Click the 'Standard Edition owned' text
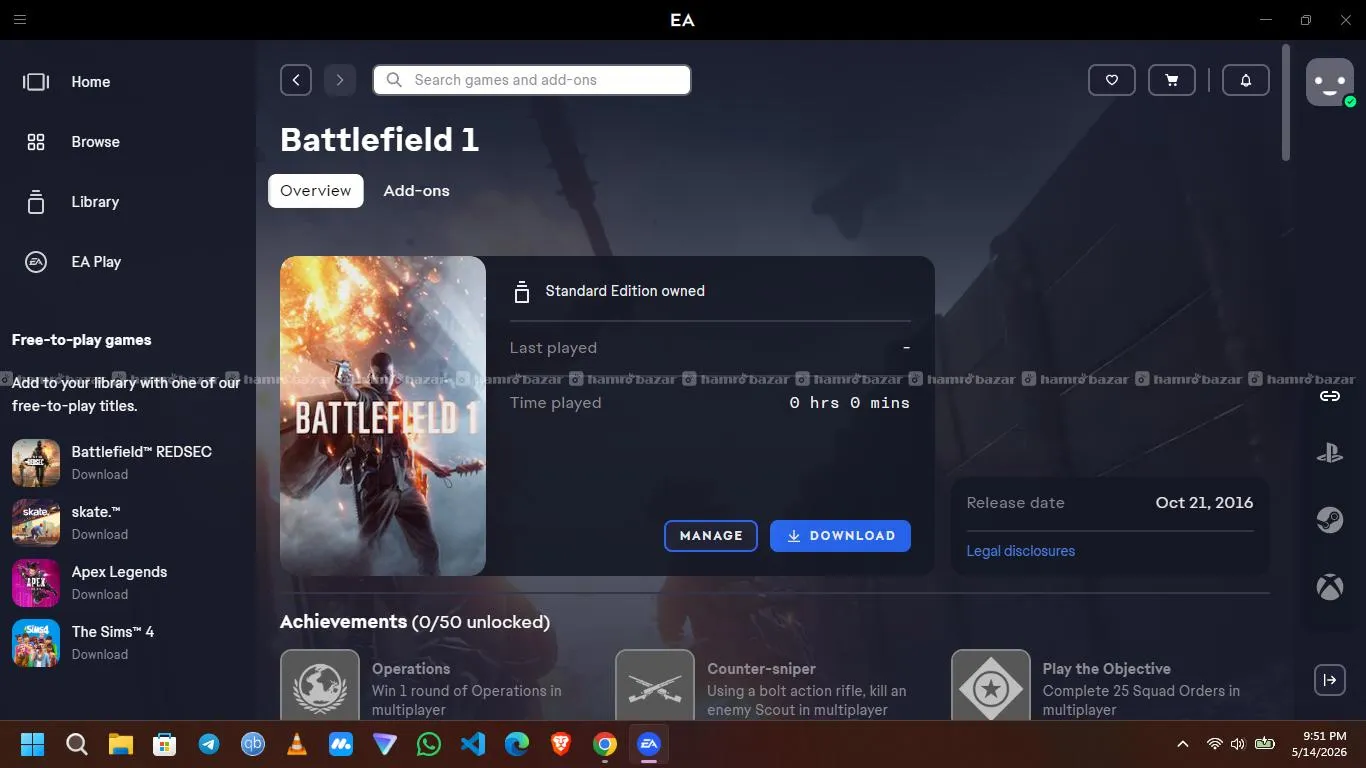1366x768 pixels. pyautogui.click(x=625, y=291)
